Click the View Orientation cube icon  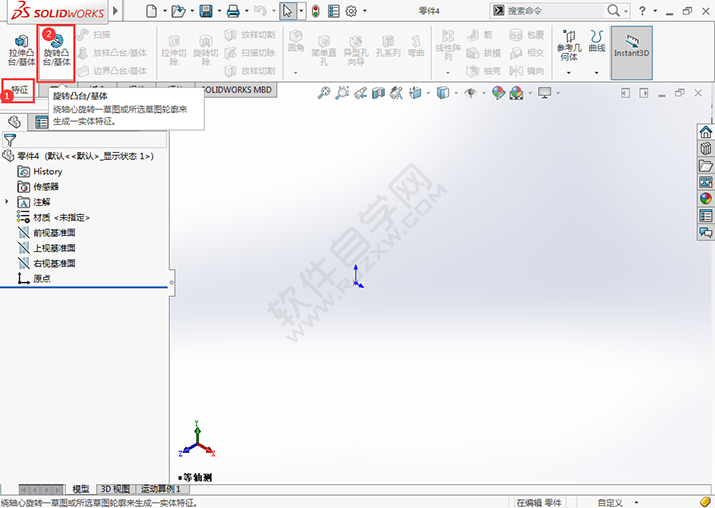415,93
